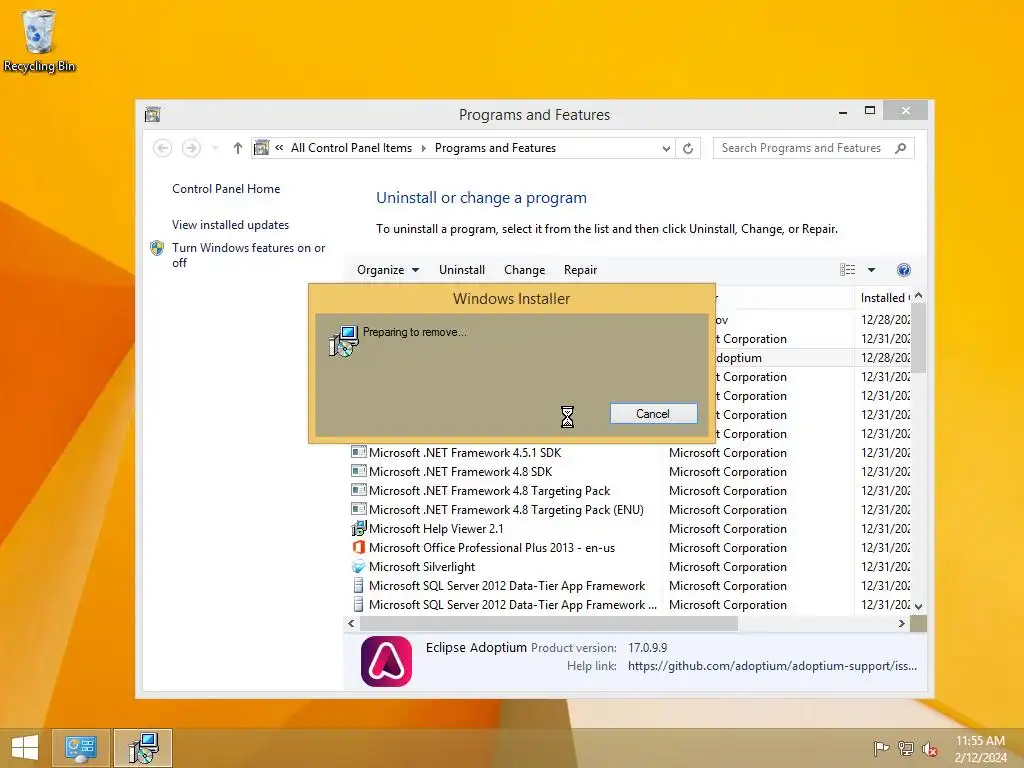This screenshot has height=768, width=1024.
Task: Click the horizontal scrollbar thumb
Action: (549, 624)
